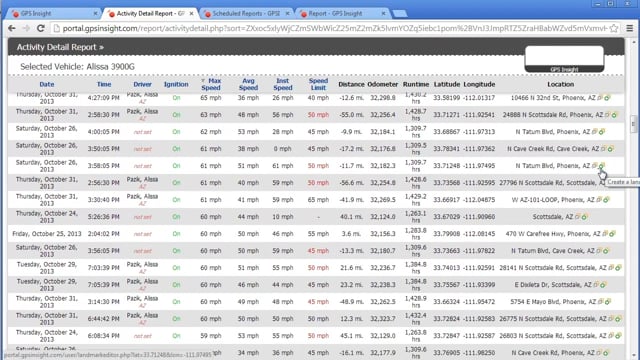640x360 pixels.
Task: Create landmark for N Cave Creek Rd, Cave Creek
Action: tap(611, 149)
